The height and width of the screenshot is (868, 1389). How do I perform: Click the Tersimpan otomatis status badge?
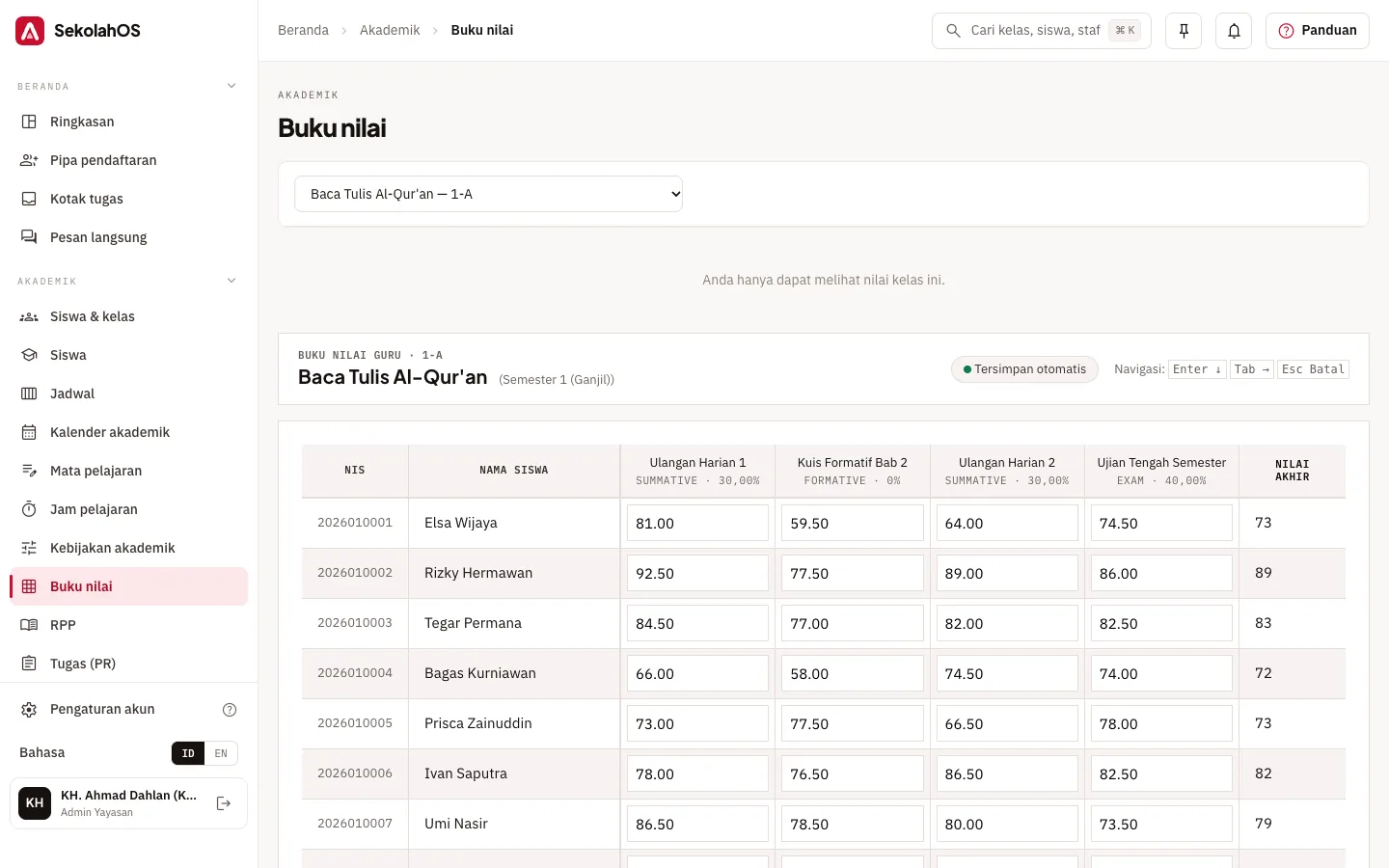pos(1024,369)
